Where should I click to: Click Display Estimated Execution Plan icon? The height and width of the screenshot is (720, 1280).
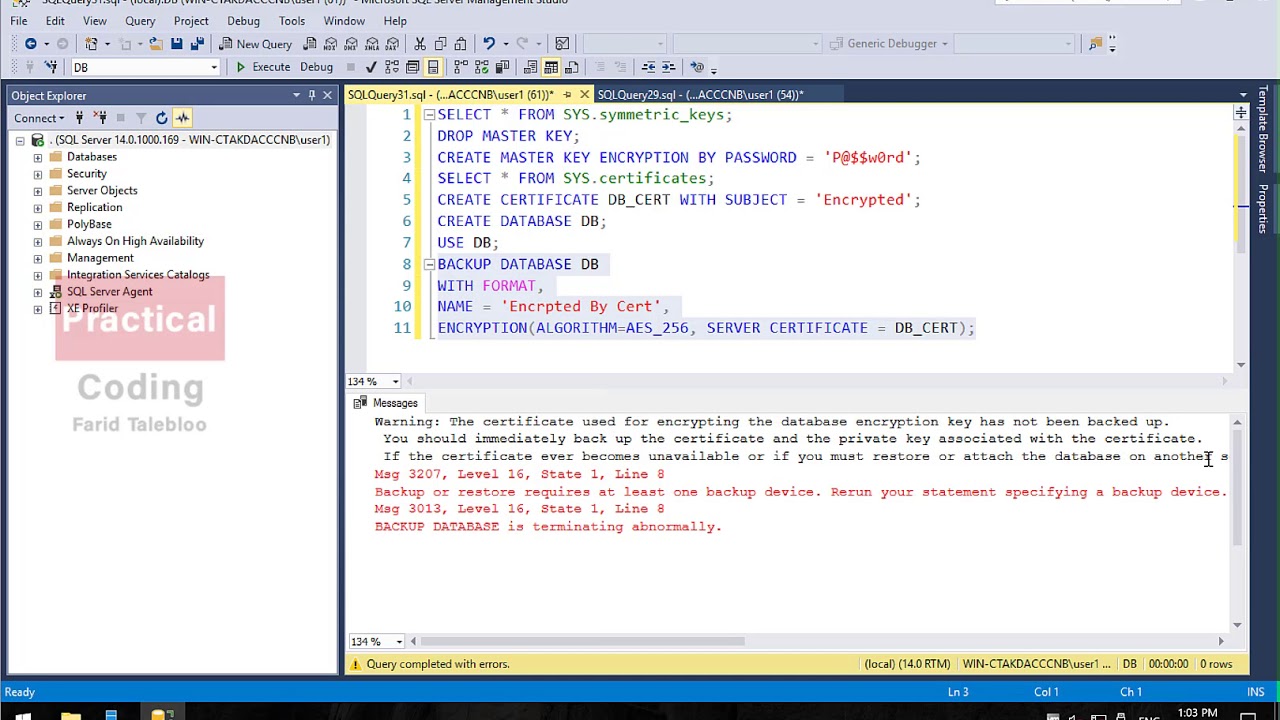pyautogui.click(x=392, y=67)
